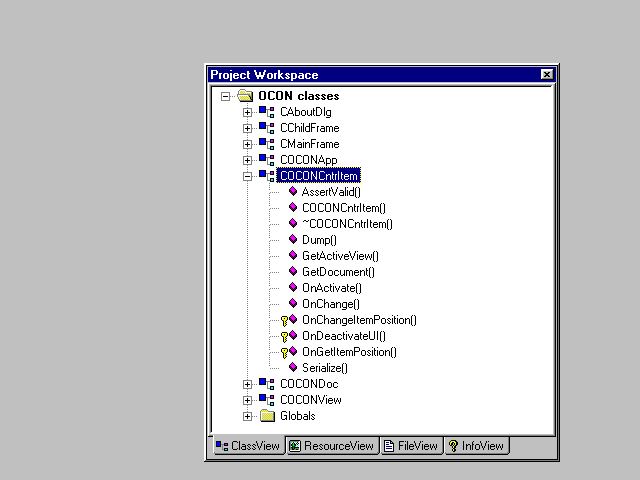Screen dimensions: 640x480
Task: Select the GetDocument() method
Action: click(338, 272)
